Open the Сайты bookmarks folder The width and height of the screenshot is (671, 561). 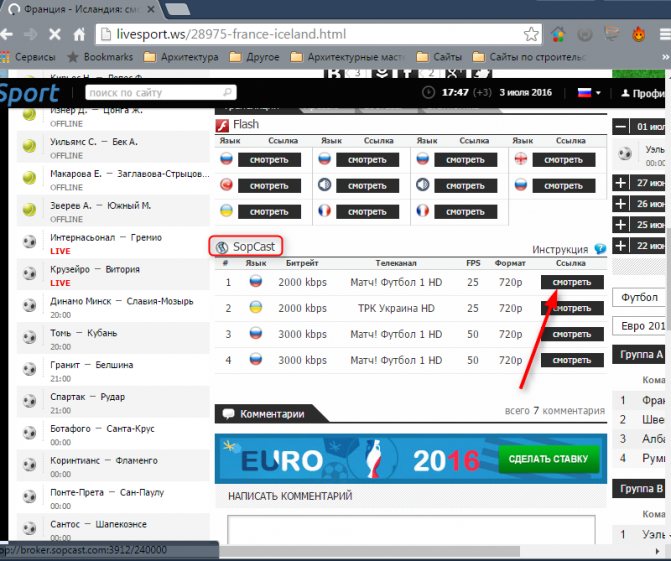tap(439, 57)
